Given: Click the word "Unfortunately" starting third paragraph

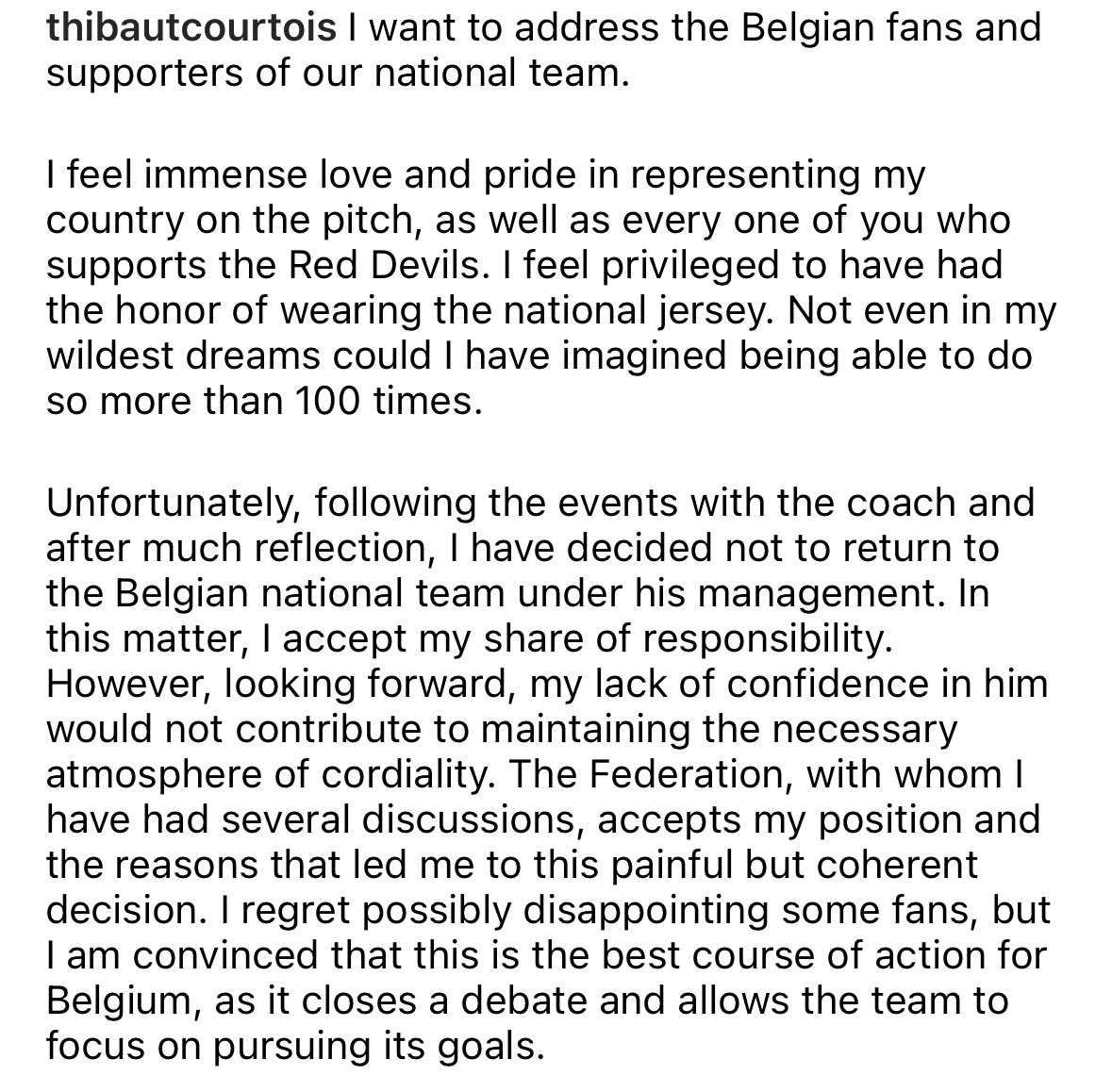Looking at the screenshot, I should [174, 501].
